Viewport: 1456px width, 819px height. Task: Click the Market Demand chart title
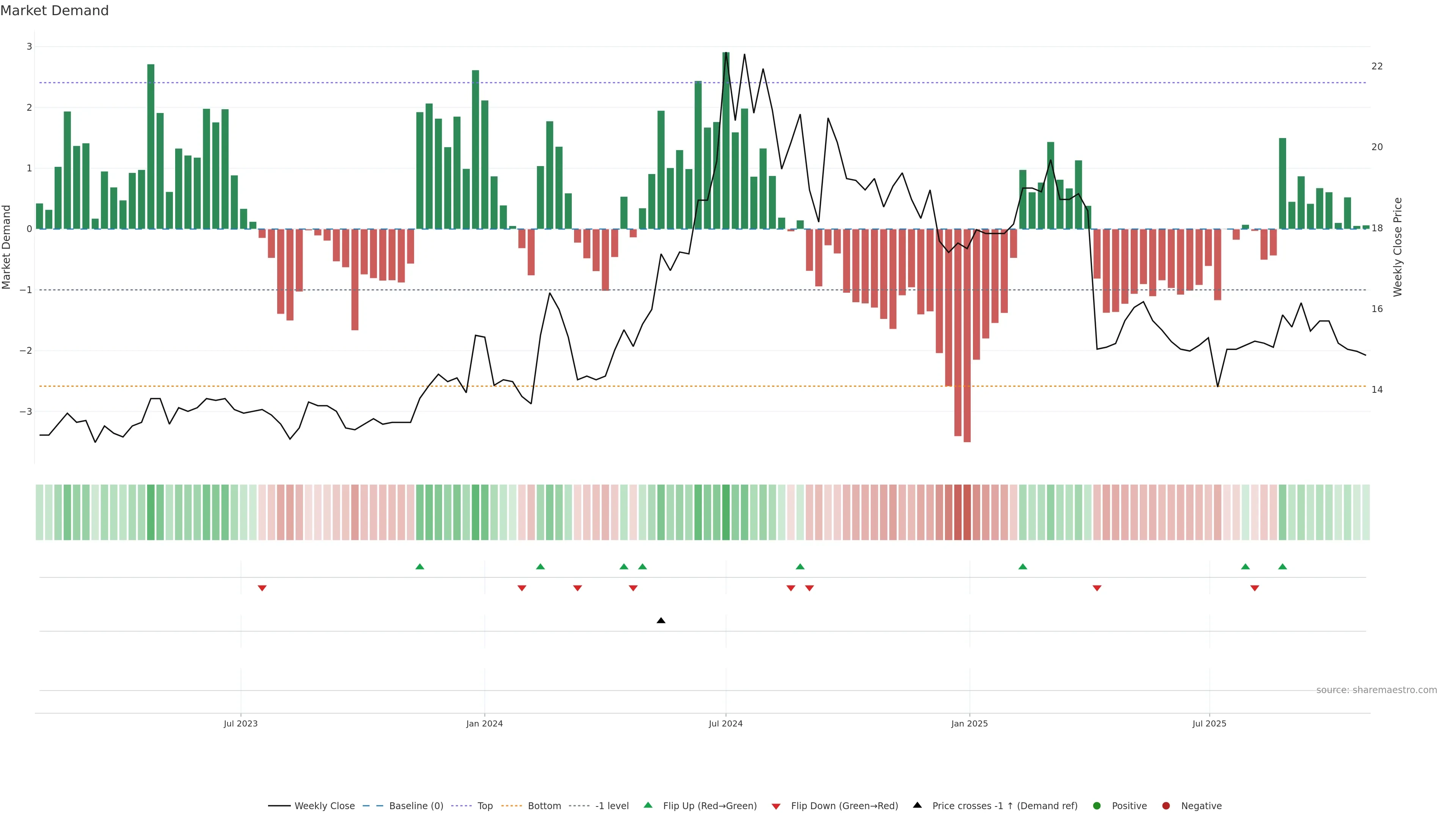54,11
